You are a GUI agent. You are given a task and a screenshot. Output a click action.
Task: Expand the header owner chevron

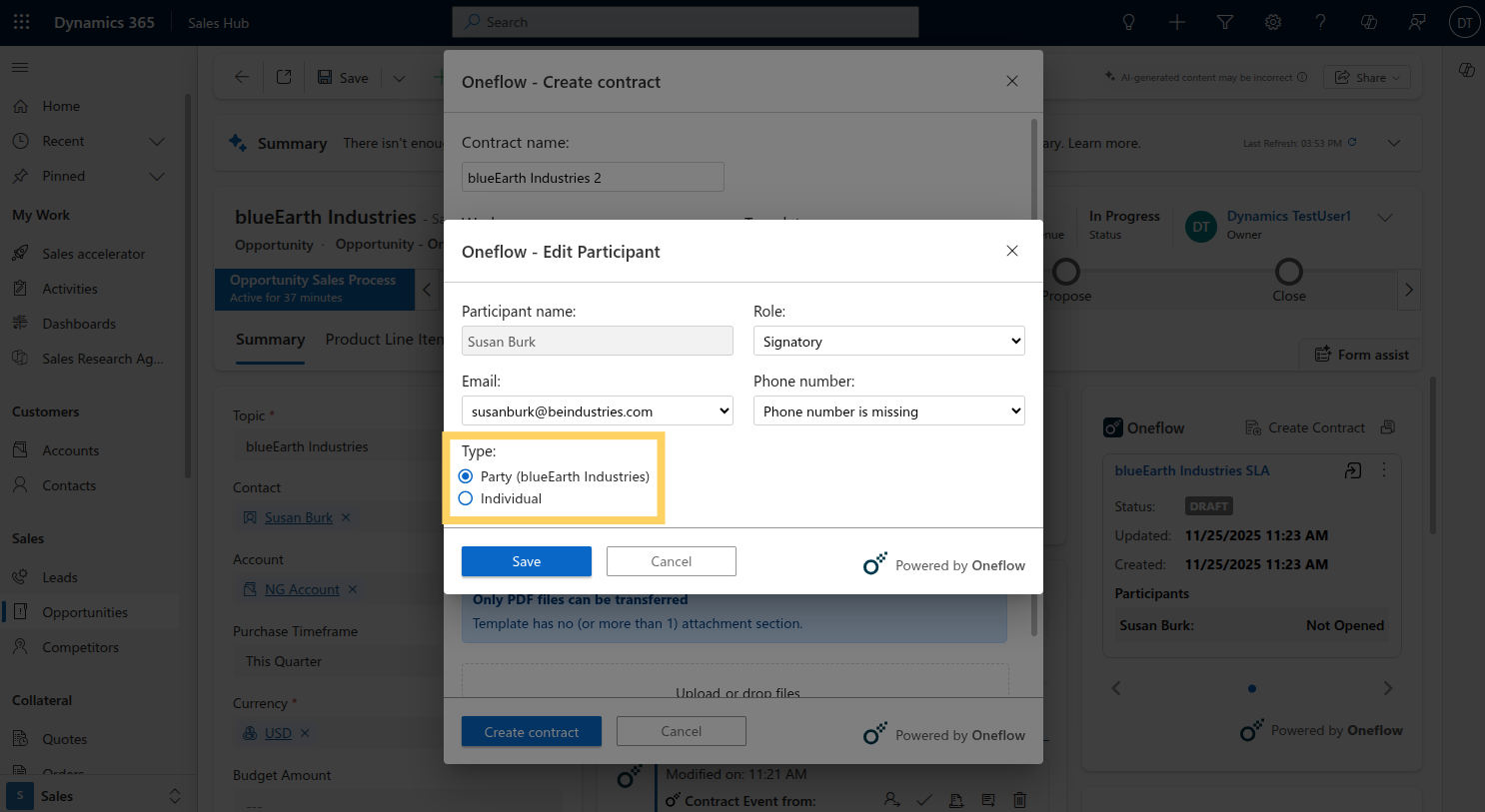click(x=1385, y=218)
